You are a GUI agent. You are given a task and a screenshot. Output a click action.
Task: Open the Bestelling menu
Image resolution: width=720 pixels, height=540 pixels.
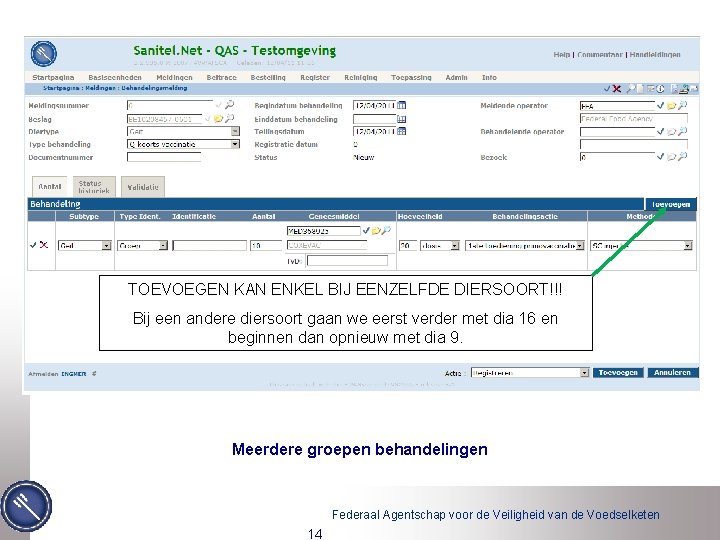click(268, 78)
